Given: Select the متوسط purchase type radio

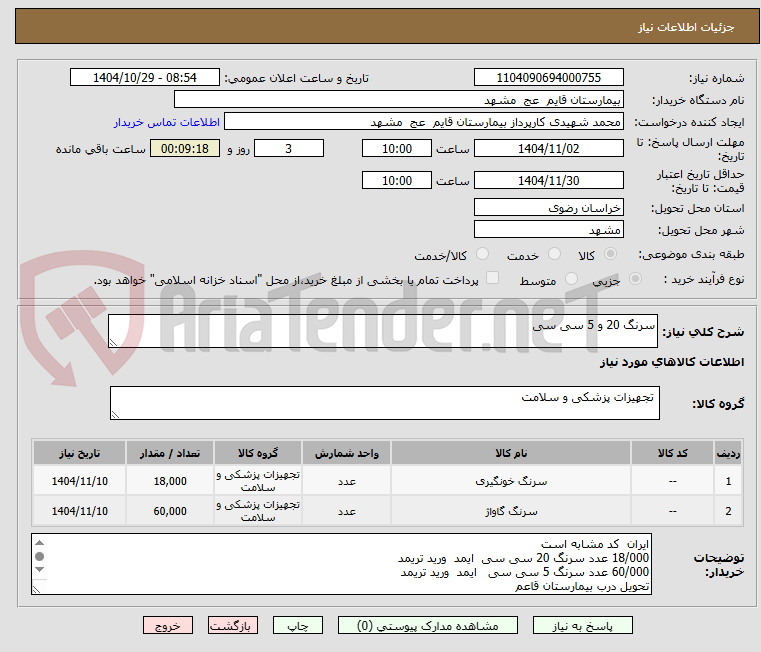Looking at the screenshot, I should 571,279.
